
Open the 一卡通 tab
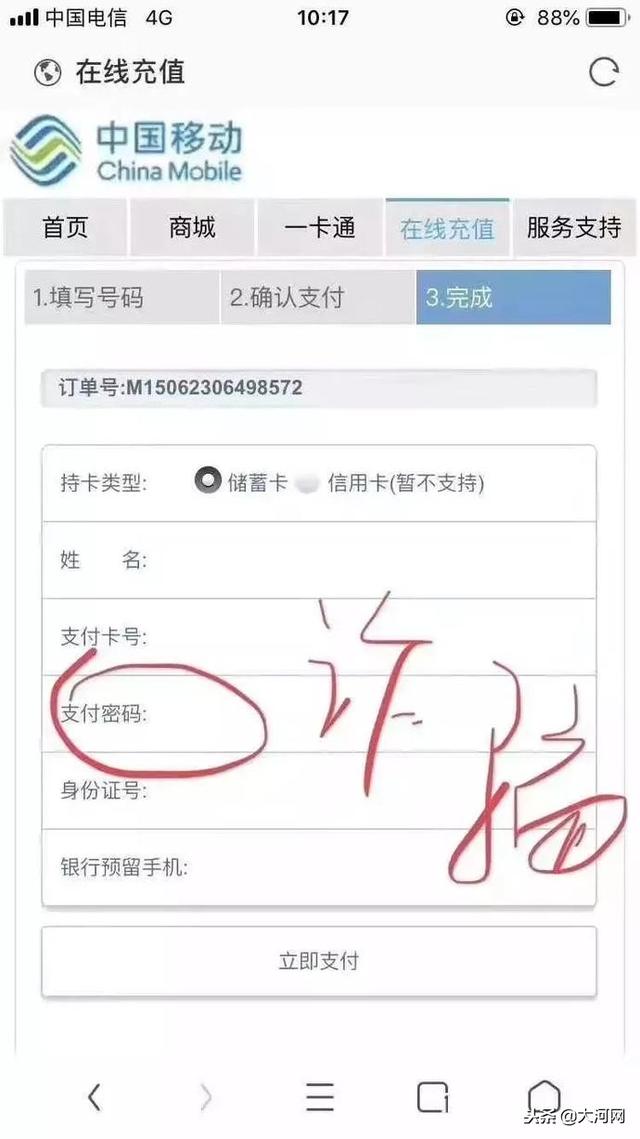coord(320,227)
